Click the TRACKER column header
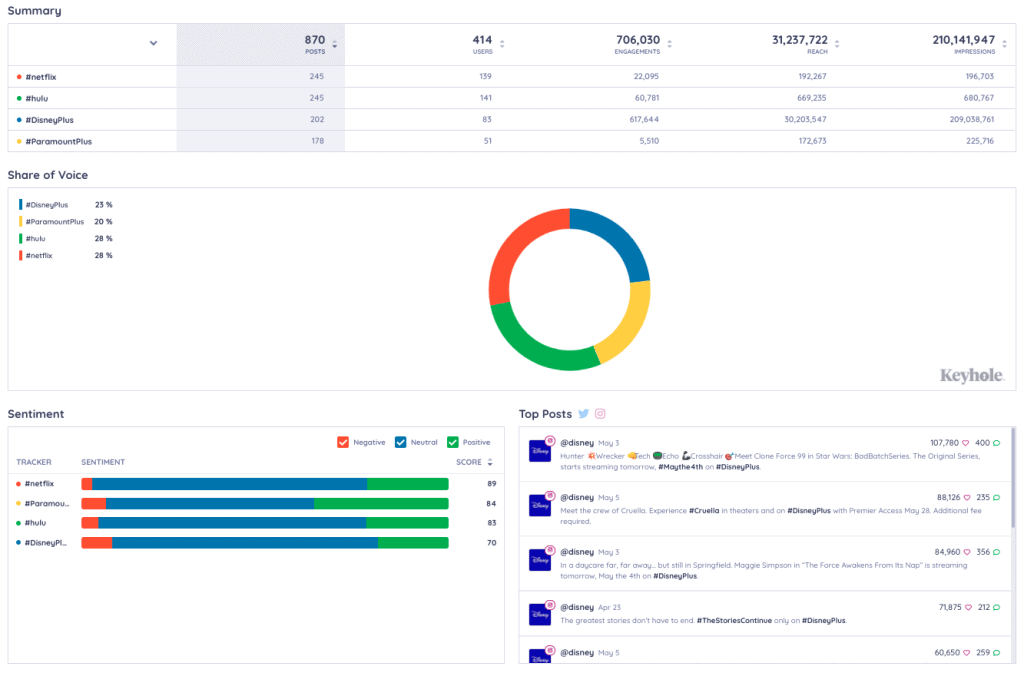Screen dimensions: 1024x673 coord(34,462)
